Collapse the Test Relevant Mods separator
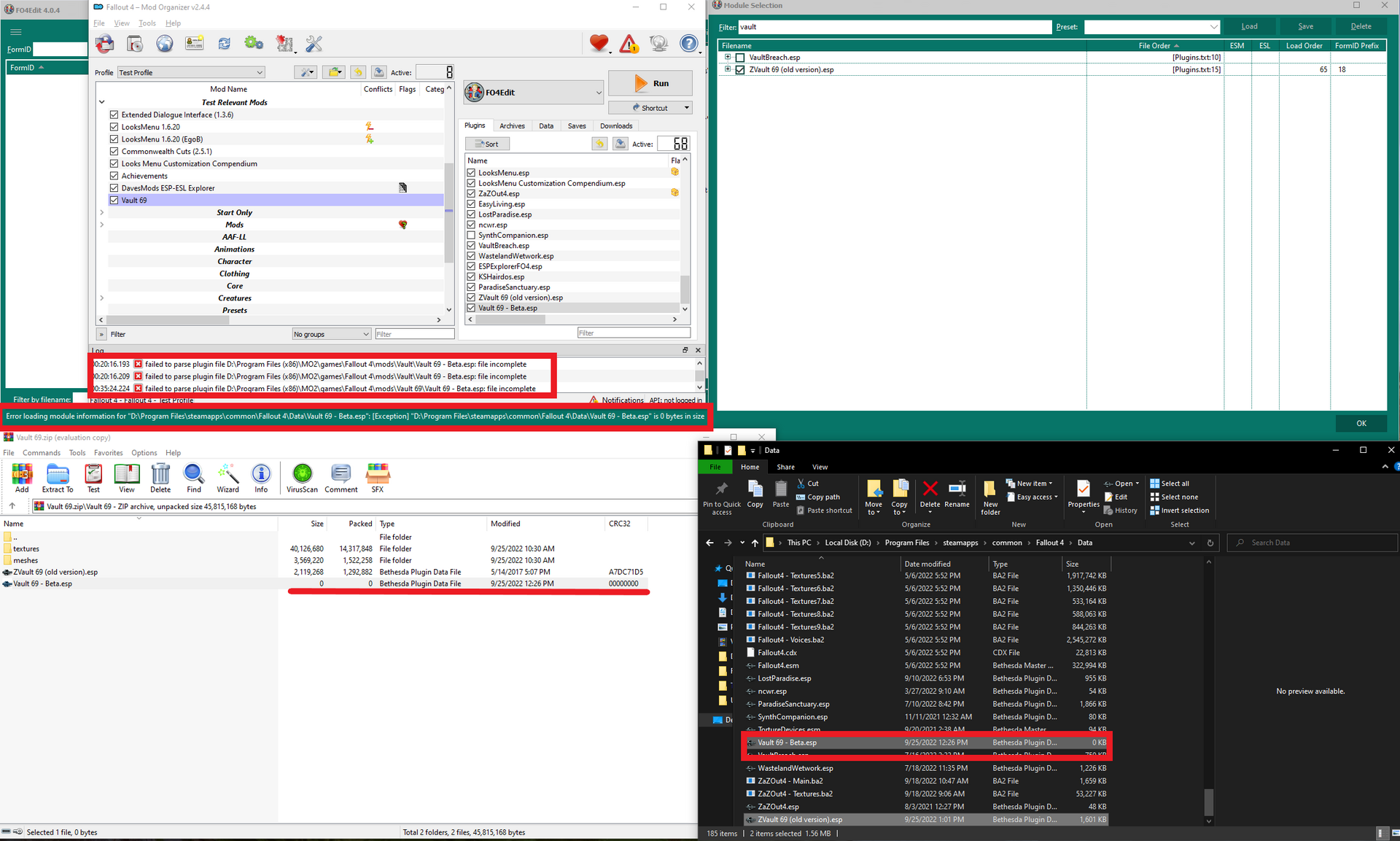 101,102
